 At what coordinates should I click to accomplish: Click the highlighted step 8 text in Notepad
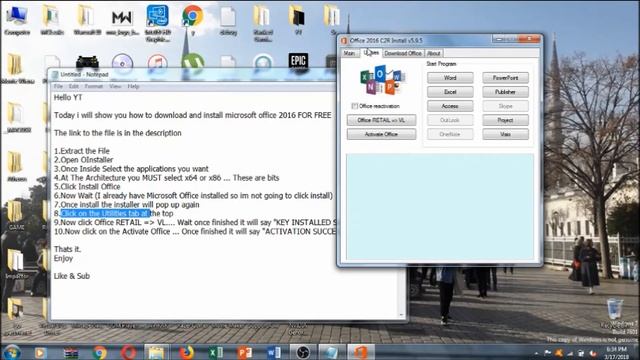(105, 213)
